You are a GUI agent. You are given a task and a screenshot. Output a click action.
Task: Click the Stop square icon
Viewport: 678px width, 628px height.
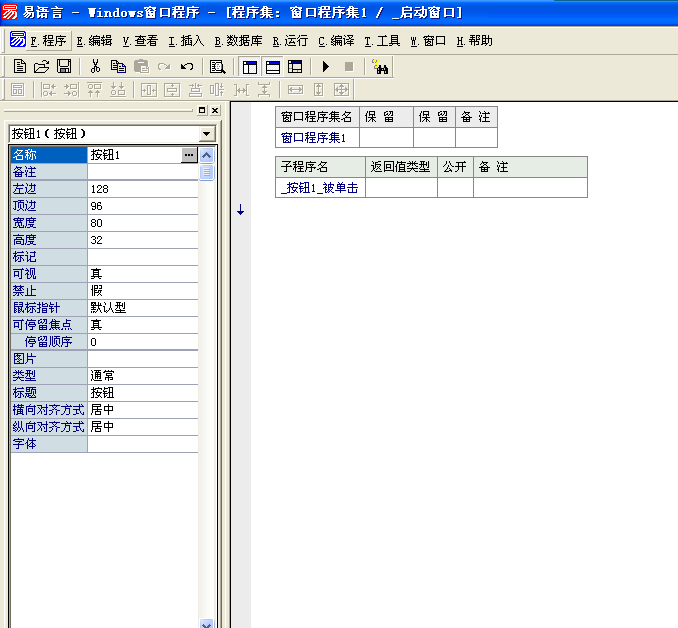tap(349, 67)
